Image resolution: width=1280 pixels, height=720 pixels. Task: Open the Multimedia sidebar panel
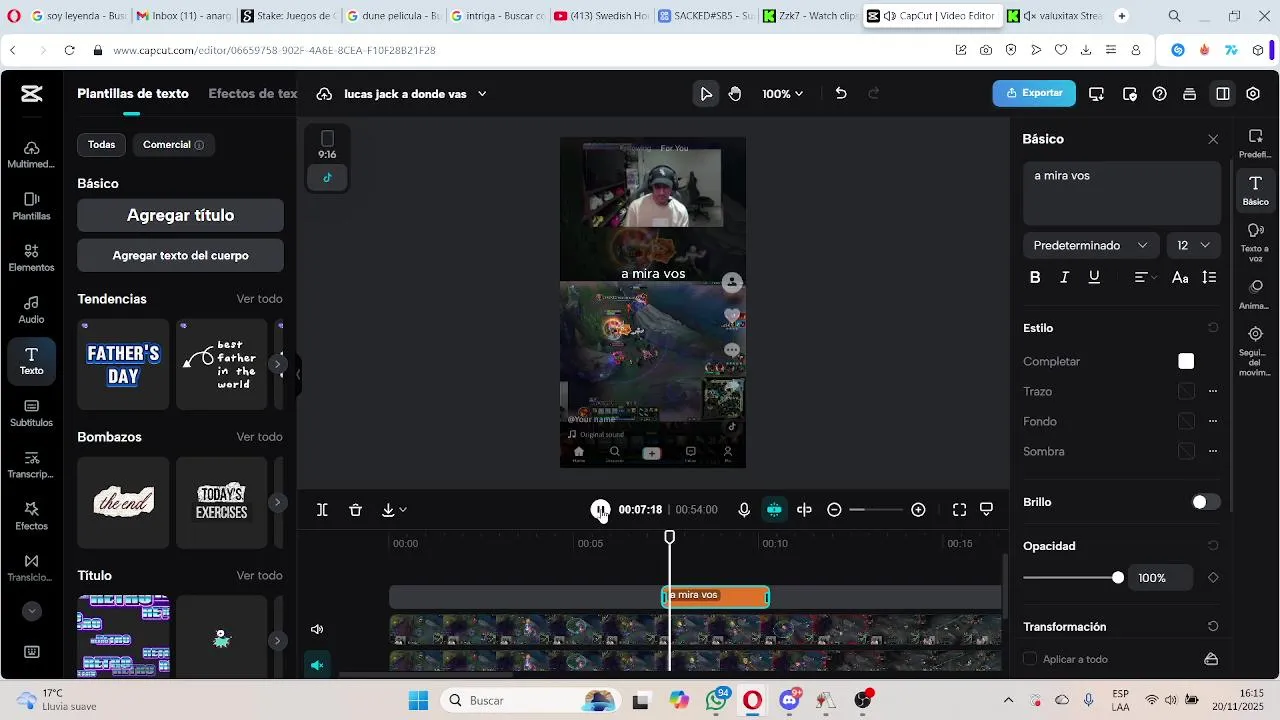click(x=31, y=154)
